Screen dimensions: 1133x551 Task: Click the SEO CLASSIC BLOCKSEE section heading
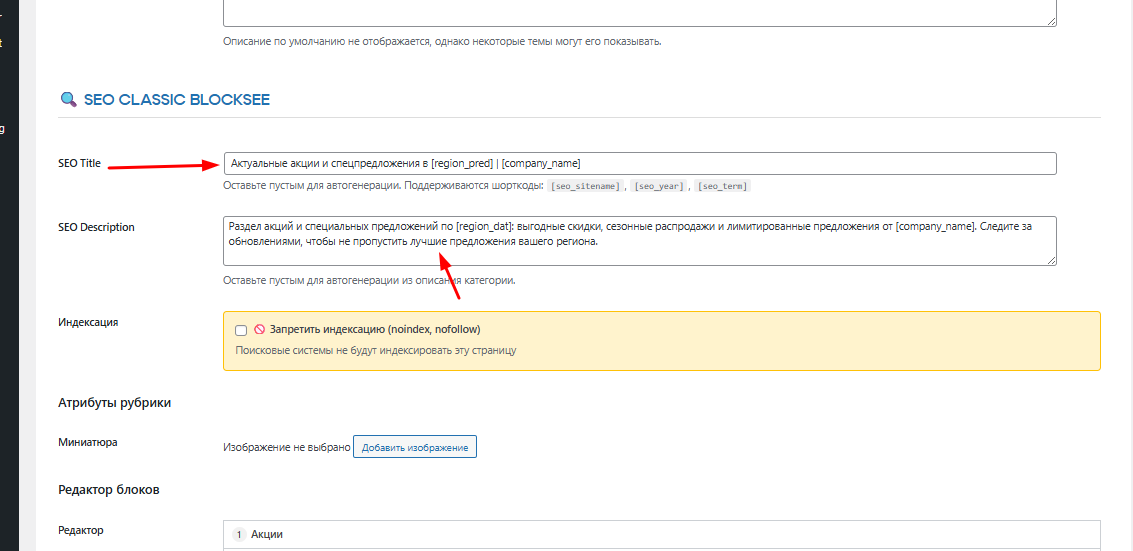[176, 100]
